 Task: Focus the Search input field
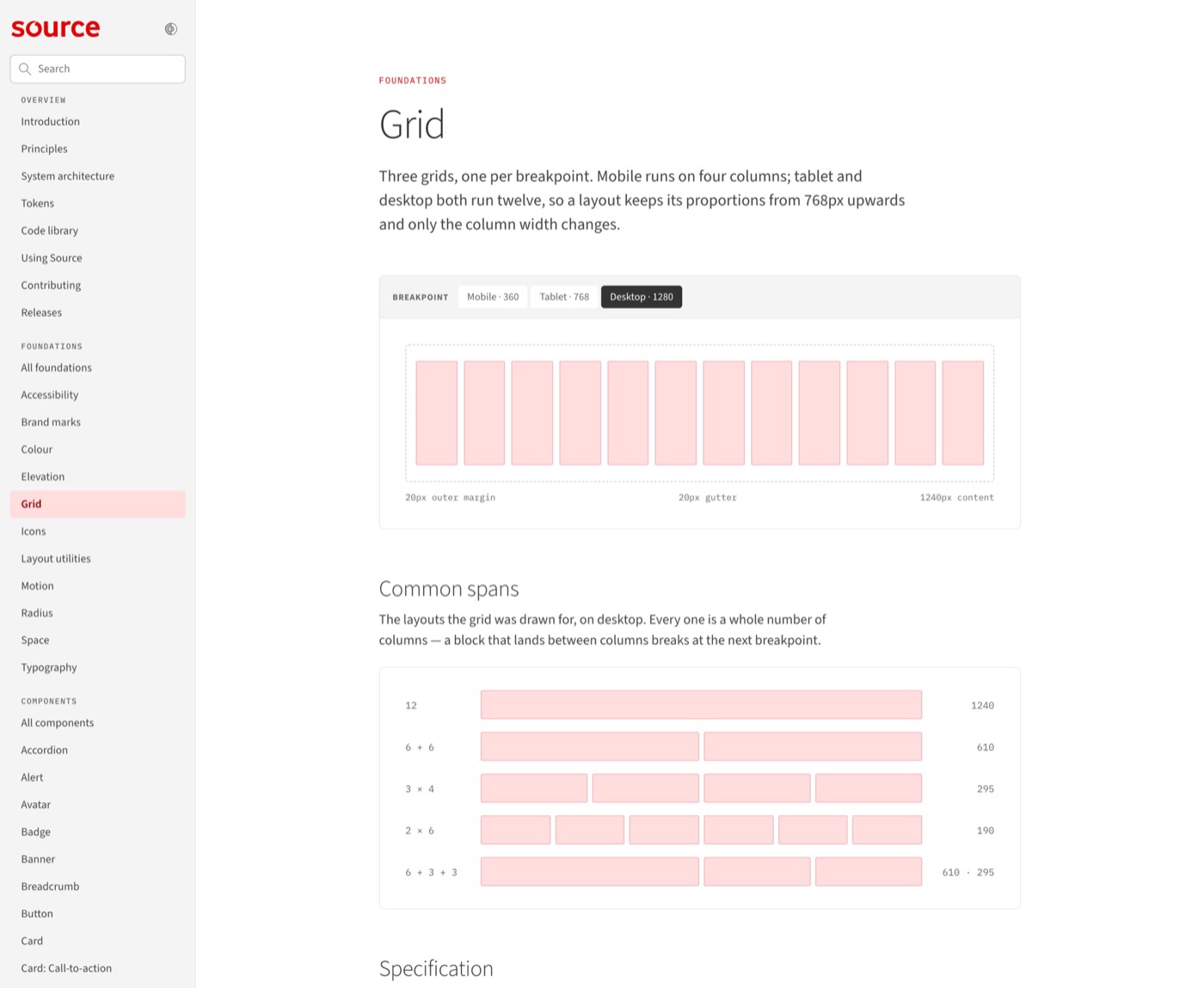click(98, 69)
